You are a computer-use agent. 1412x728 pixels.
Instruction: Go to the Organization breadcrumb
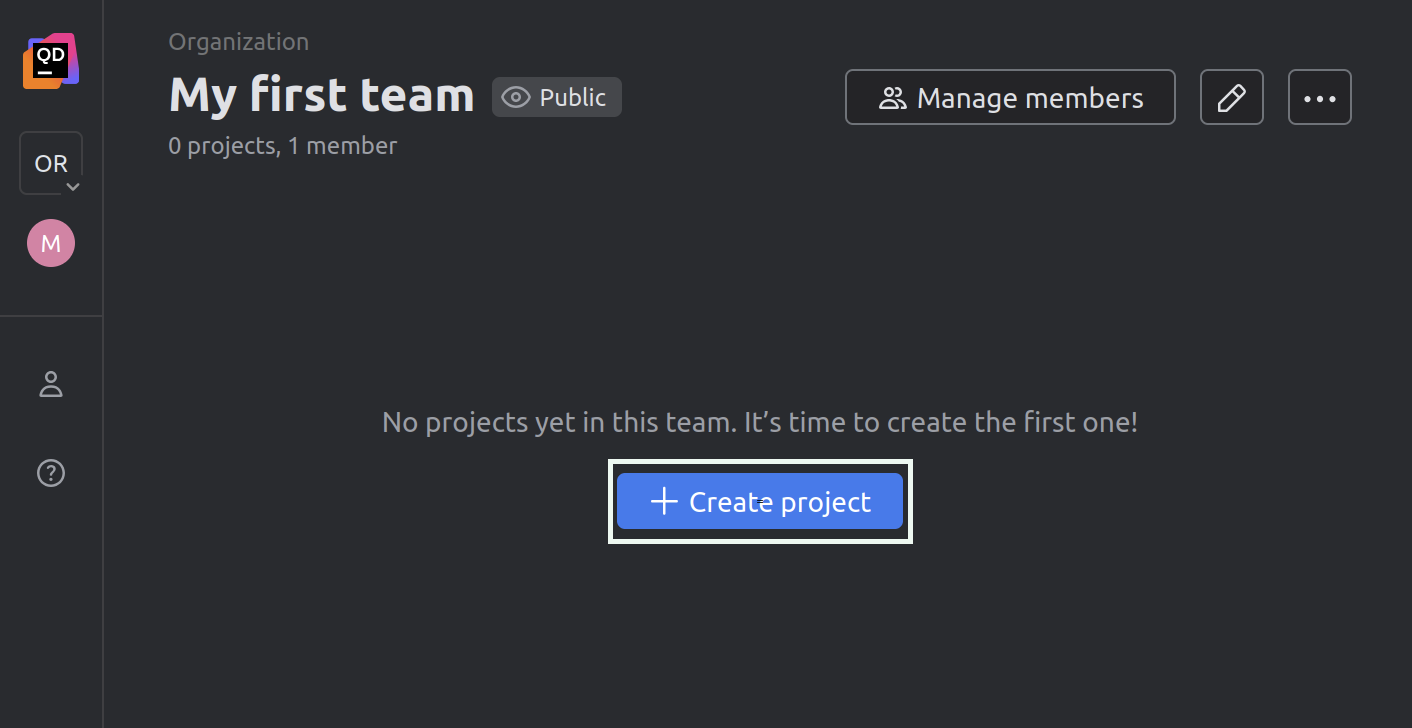tap(239, 42)
